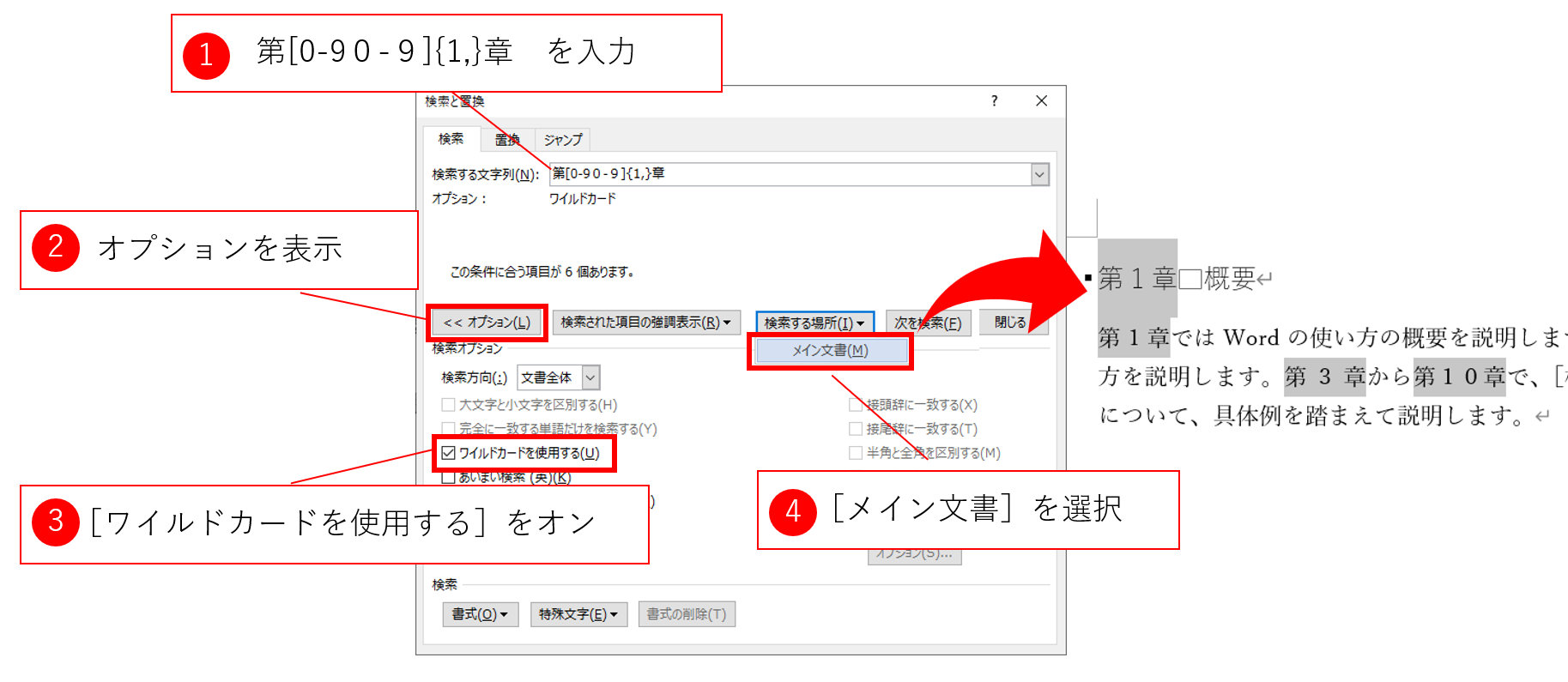Viewport: 1568px width, 682px height.
Task: Open the 検索する場所(I) dropdown
Action: pyautogui.click(x=814, y=323)
